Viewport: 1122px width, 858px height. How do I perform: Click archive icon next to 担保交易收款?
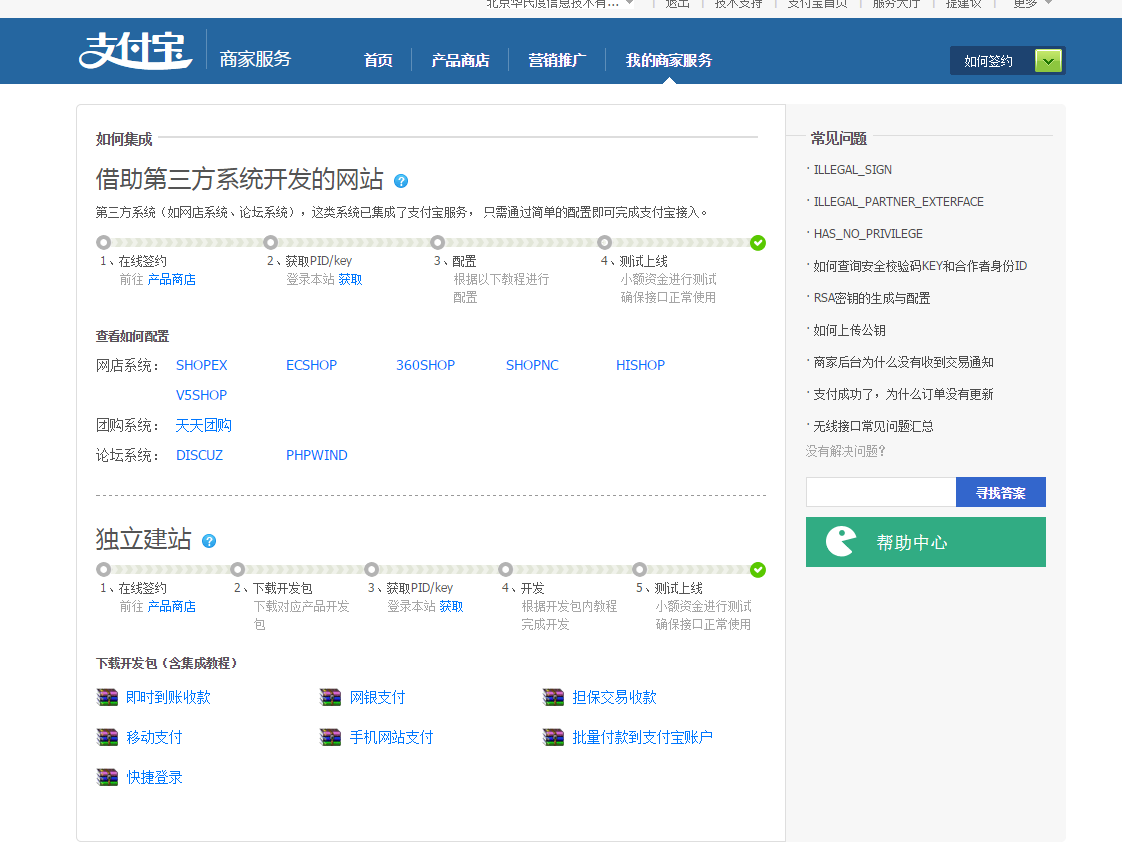click(554, 697)
